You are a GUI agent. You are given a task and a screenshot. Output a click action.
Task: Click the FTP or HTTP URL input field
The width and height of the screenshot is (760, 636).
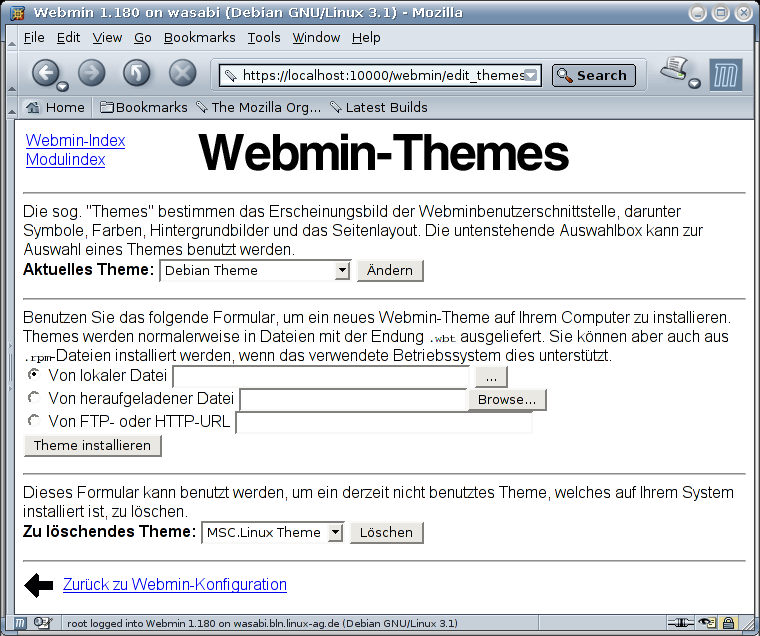383,422
